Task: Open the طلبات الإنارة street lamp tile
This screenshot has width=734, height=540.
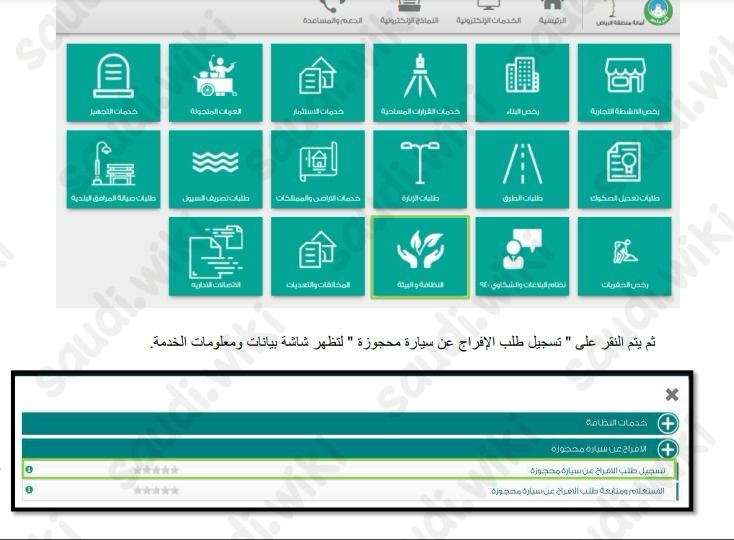Action: pos(420,169)
